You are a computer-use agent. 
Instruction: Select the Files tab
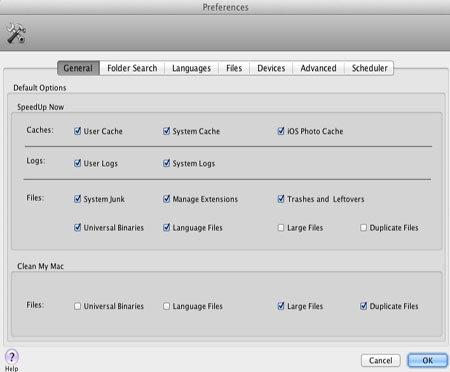(x=234, y=68)
